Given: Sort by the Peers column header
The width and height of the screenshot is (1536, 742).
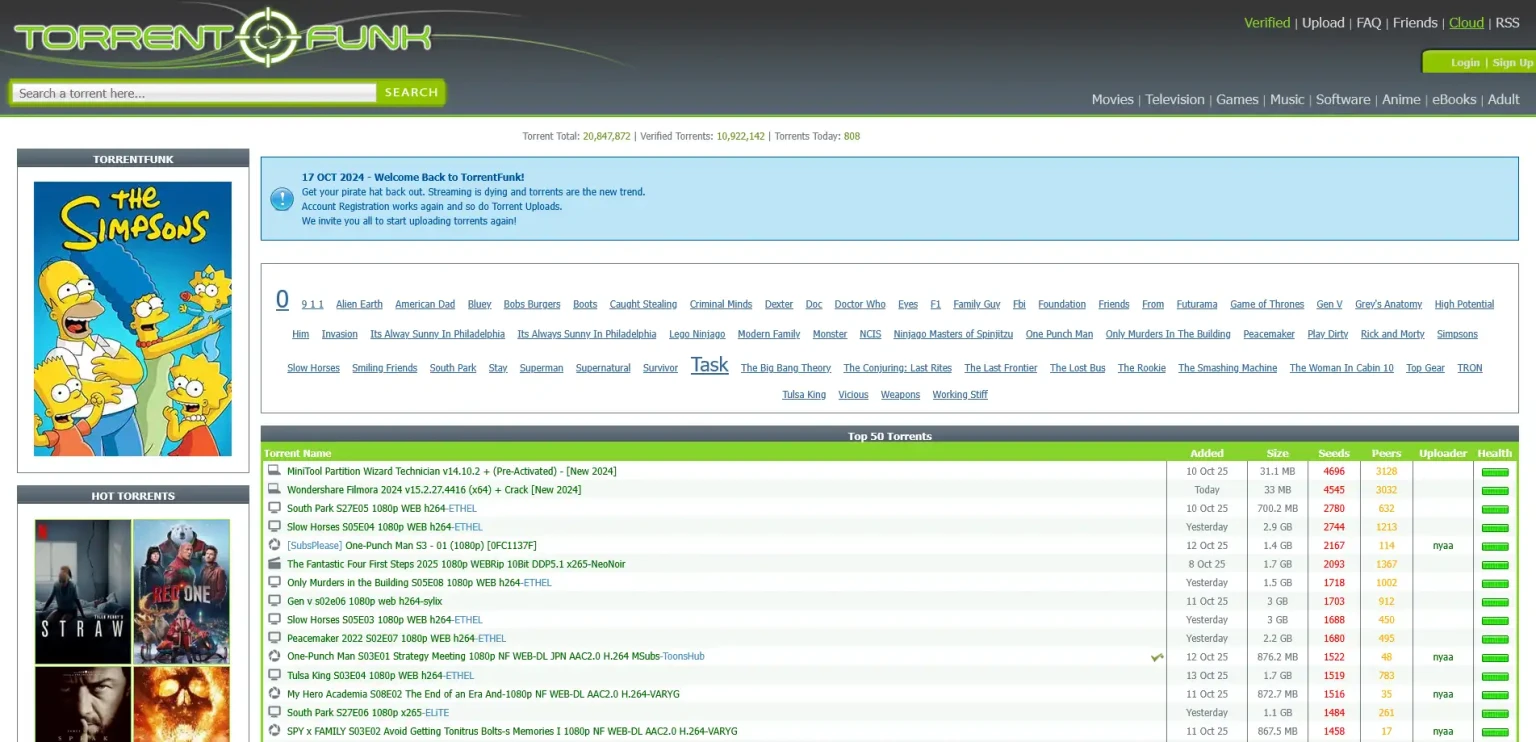Looking at the screenshot, I should coord(1386,453).
